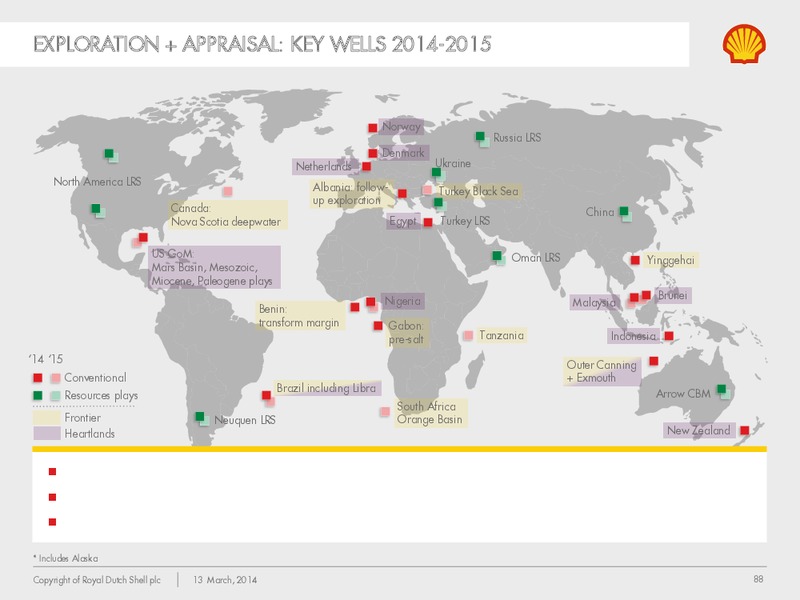The height and width of the screenshot is (600, 800).
Task: Click the '13 March, 2014' date
Action: 225,580
